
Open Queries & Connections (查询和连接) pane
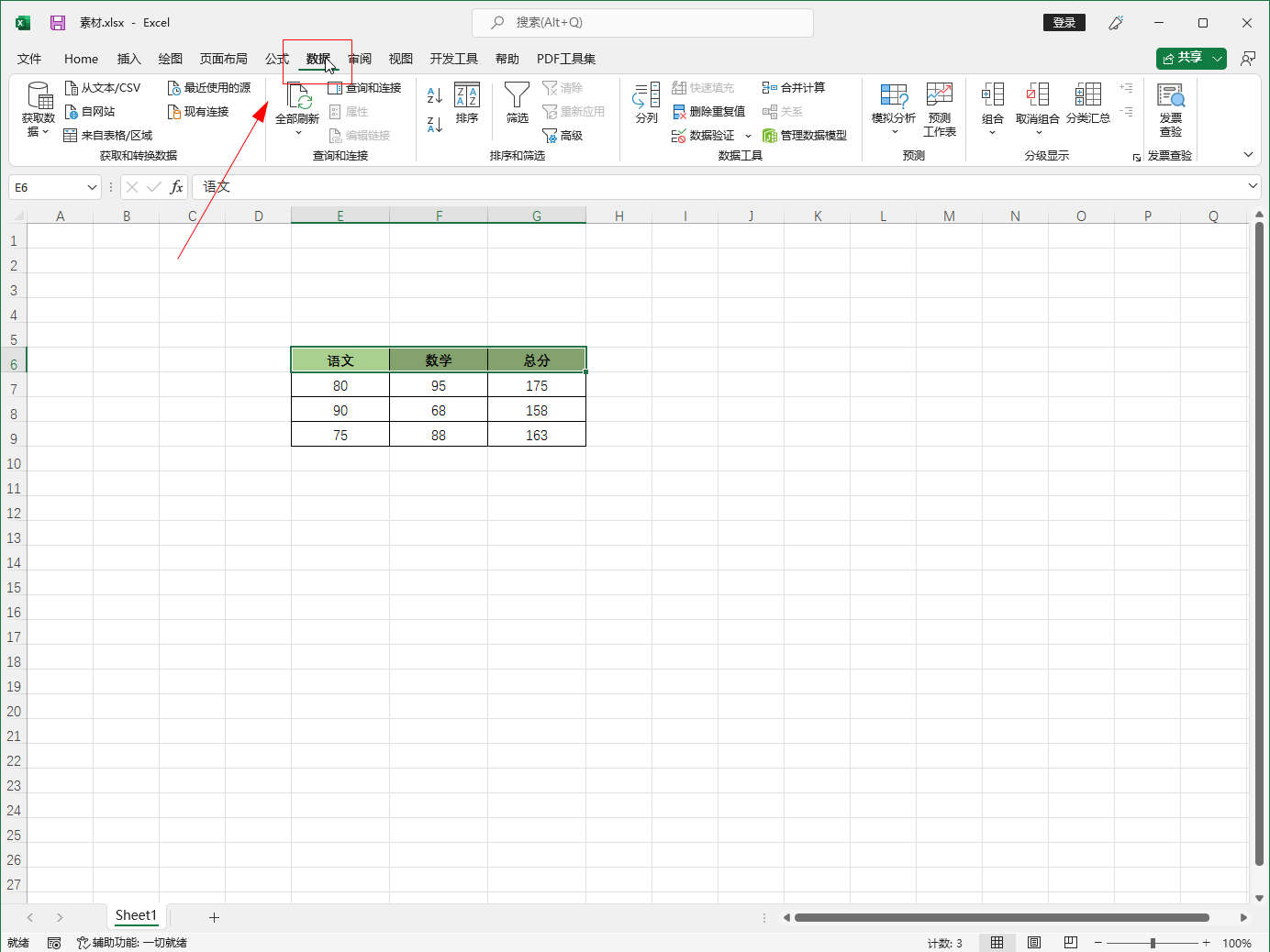tap(364, 88)
